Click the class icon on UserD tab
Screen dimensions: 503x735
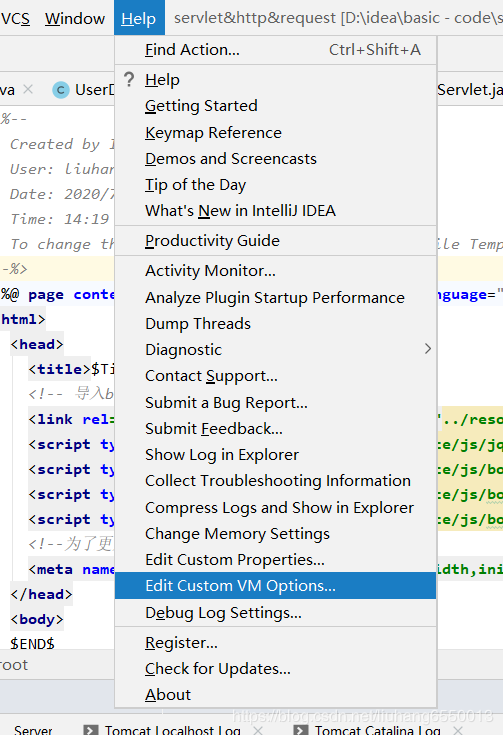pos(61,90)
